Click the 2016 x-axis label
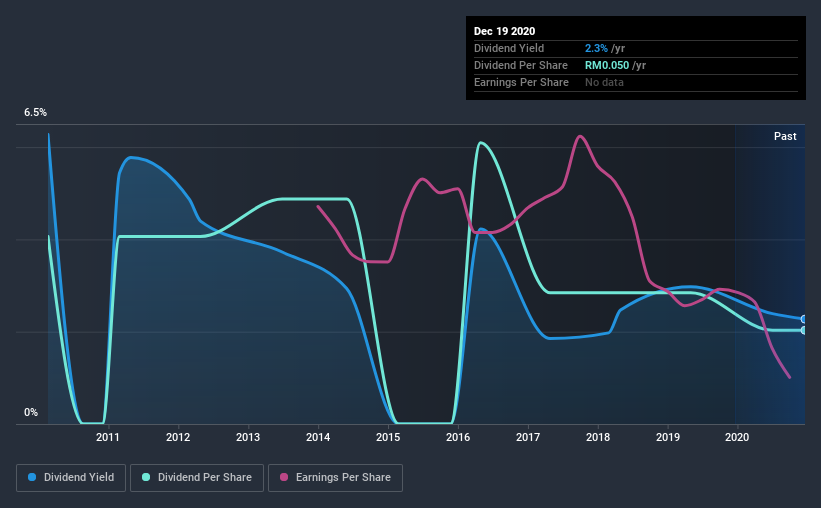The height and width of the screenshot is (508, 821). (x=458, y=437)
